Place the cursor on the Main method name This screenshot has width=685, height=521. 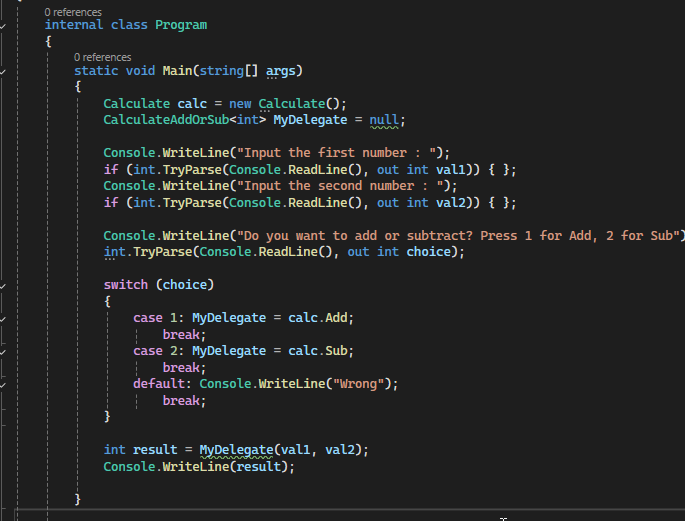(177, 71)
